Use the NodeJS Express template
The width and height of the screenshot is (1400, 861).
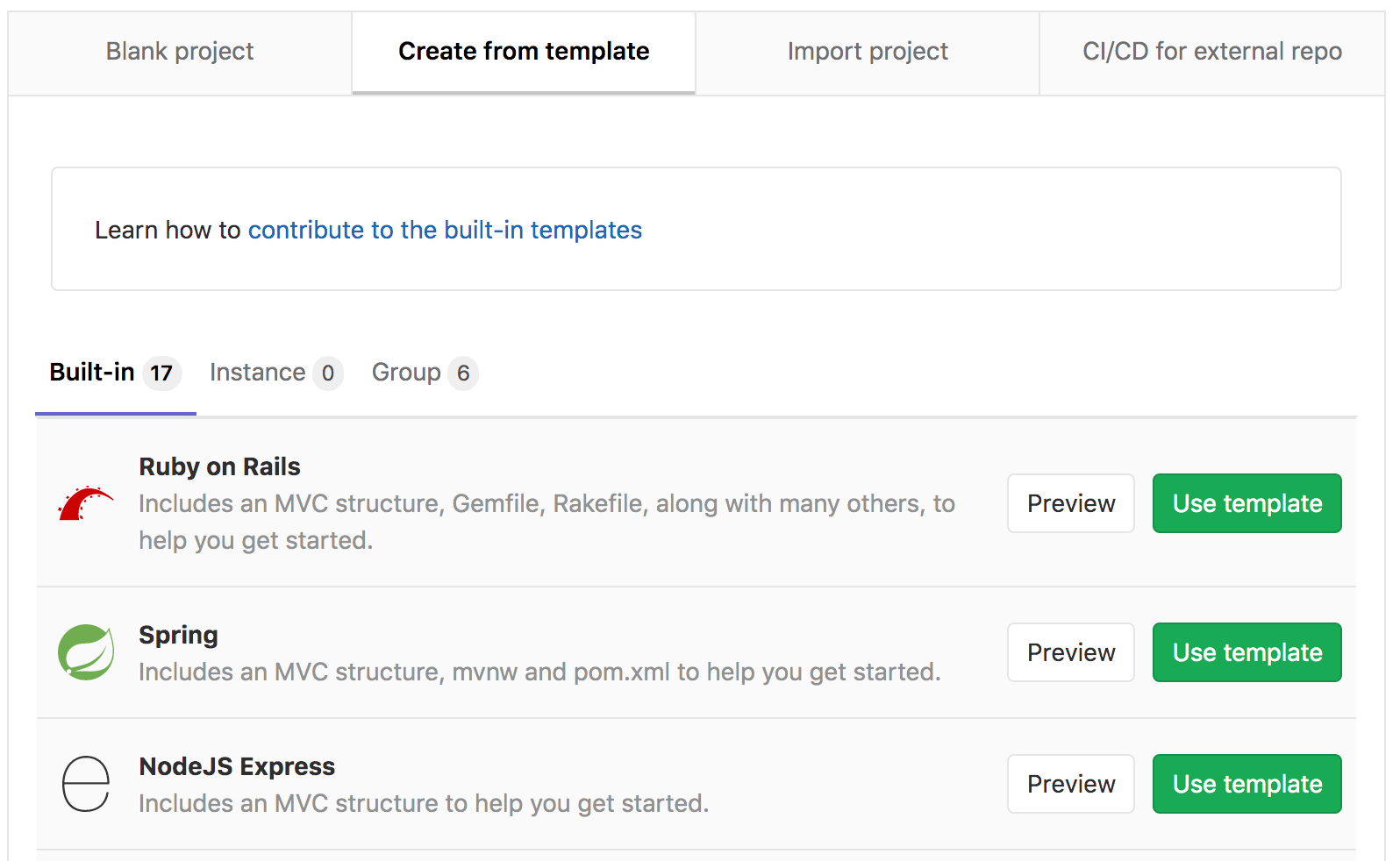[1246, 784]
